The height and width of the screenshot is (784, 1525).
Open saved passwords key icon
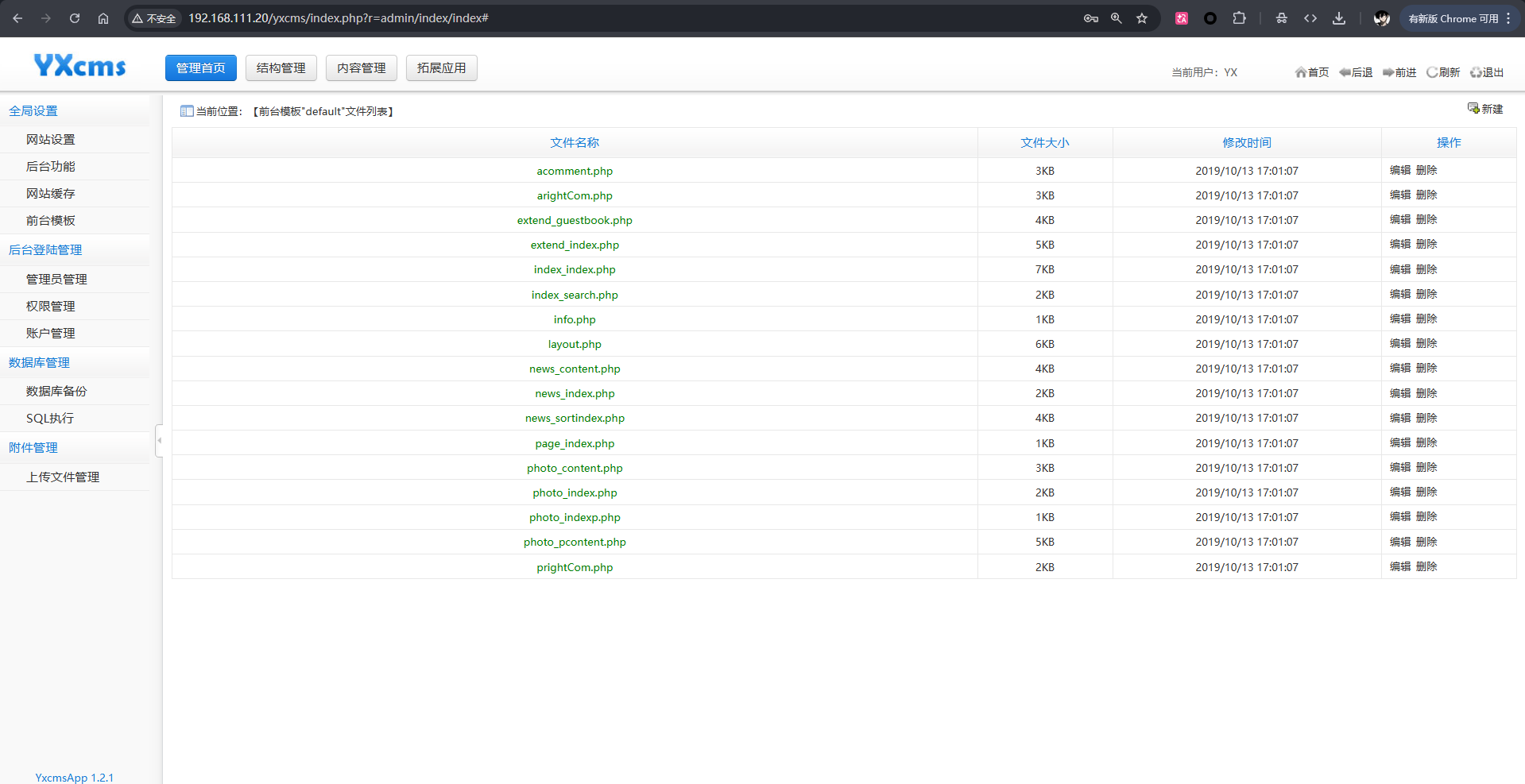click(x=1091, y=18)
